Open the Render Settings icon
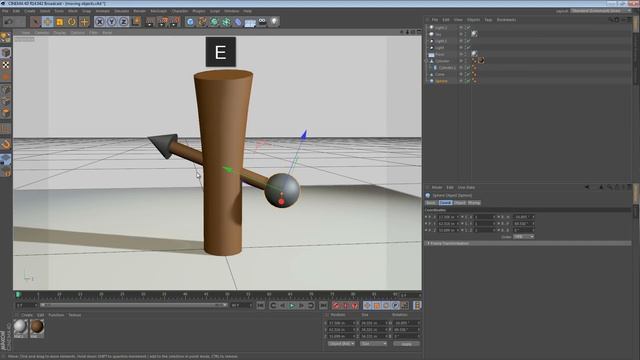 coord(175,21)
